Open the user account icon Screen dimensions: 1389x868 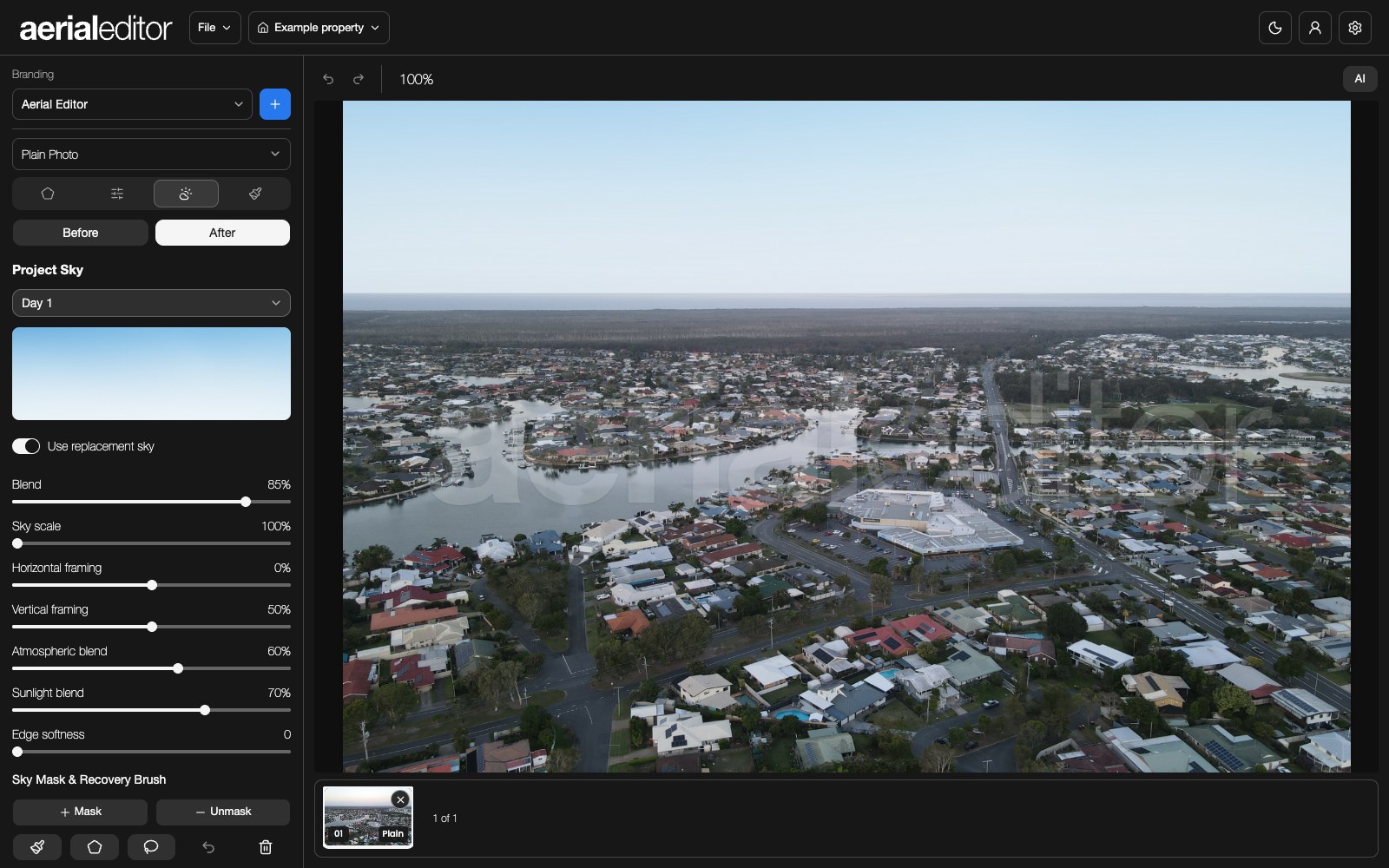[1314, 28]
